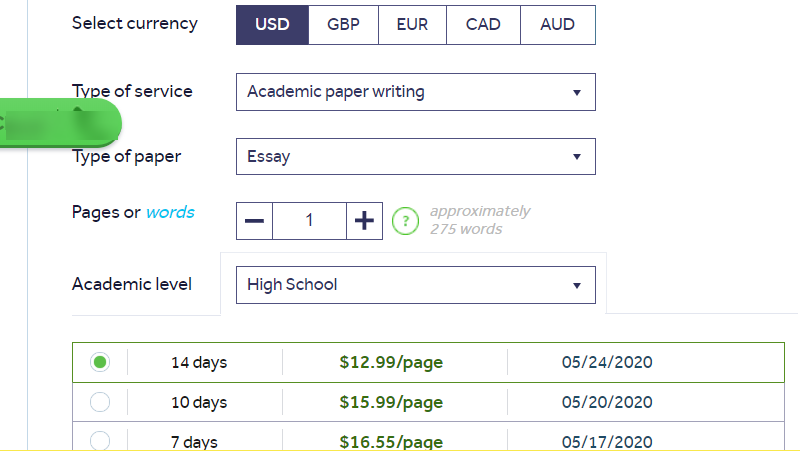Viewport: 800px width, 451px height.
Task: Click the pages count input field
Action: tap(309, 221)
